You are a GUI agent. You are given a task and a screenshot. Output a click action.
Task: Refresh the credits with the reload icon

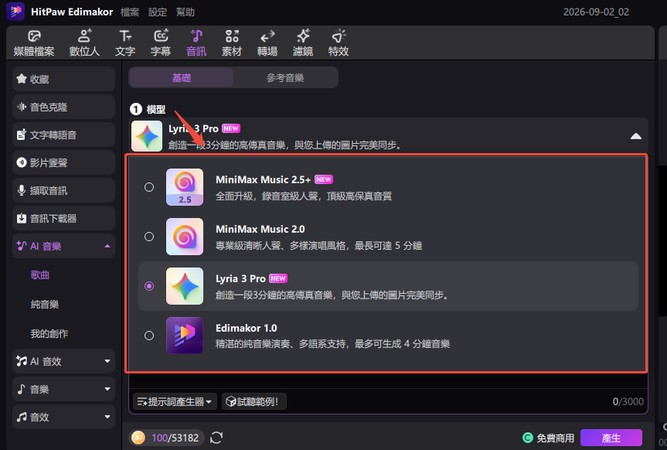(217, 438)
